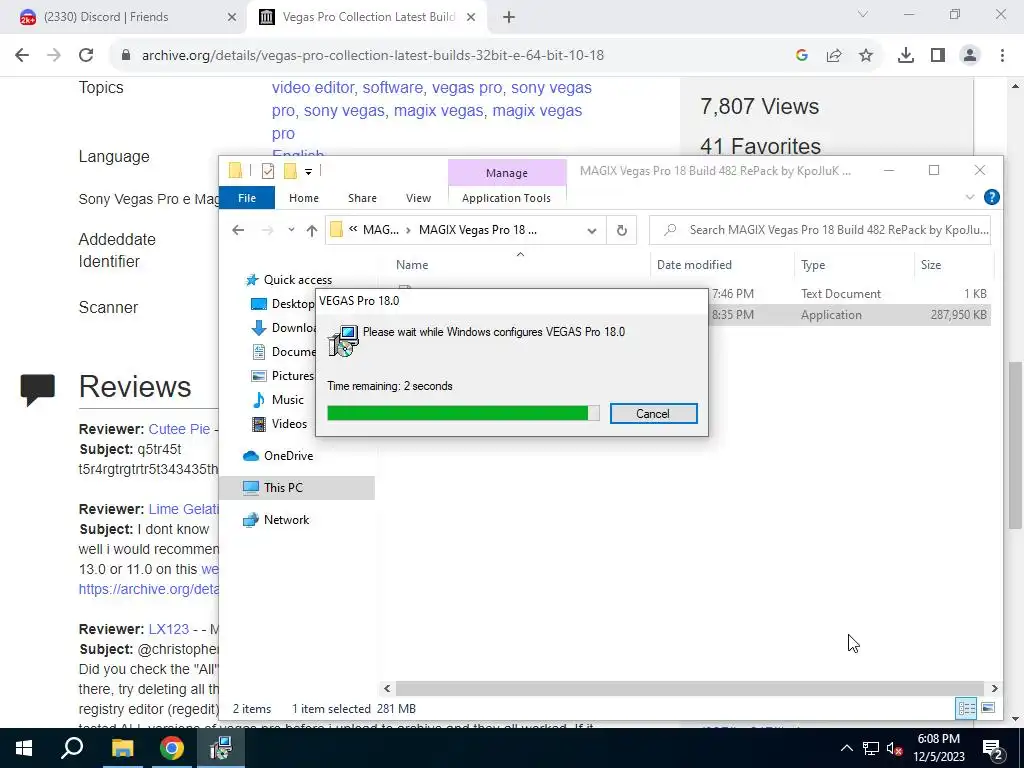Go up one folder level in Explorer

point(312,230)
